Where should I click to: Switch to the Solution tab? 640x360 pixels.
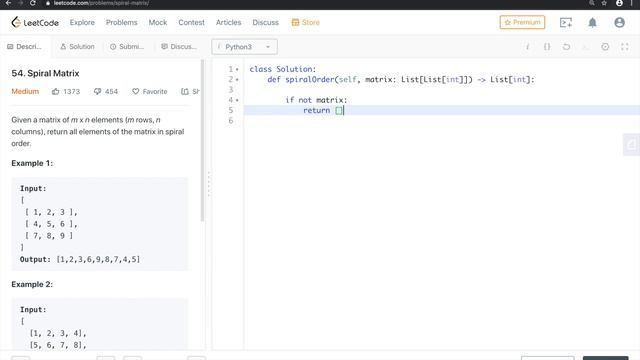tap(77, 47)
